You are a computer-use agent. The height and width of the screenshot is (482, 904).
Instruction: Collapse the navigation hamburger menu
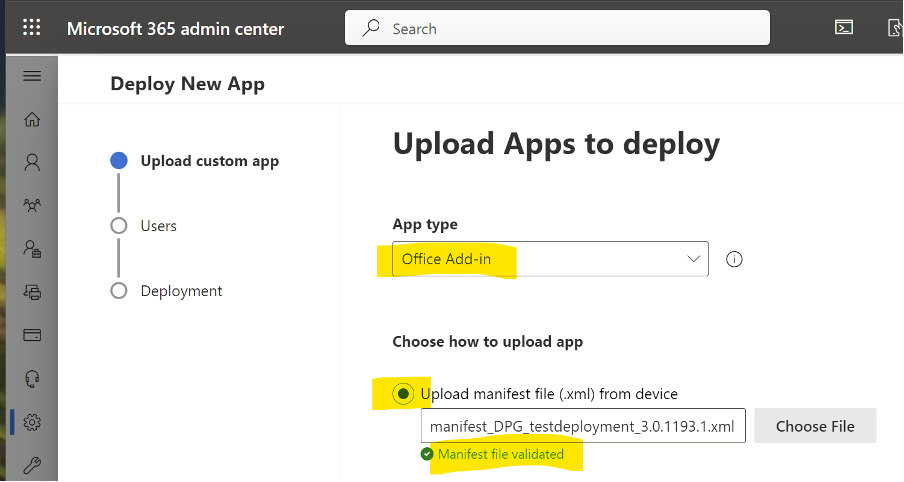pyautogui.click(x=32, y=76)
